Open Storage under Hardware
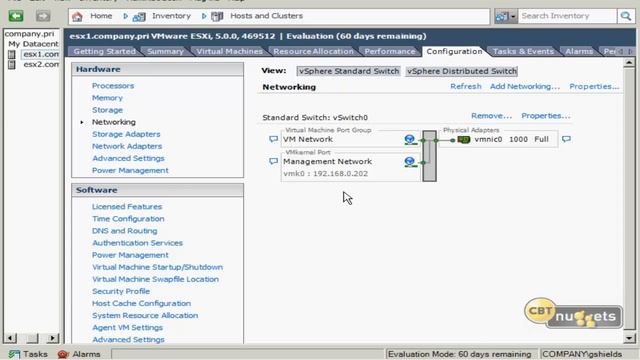 click(107, 110)
